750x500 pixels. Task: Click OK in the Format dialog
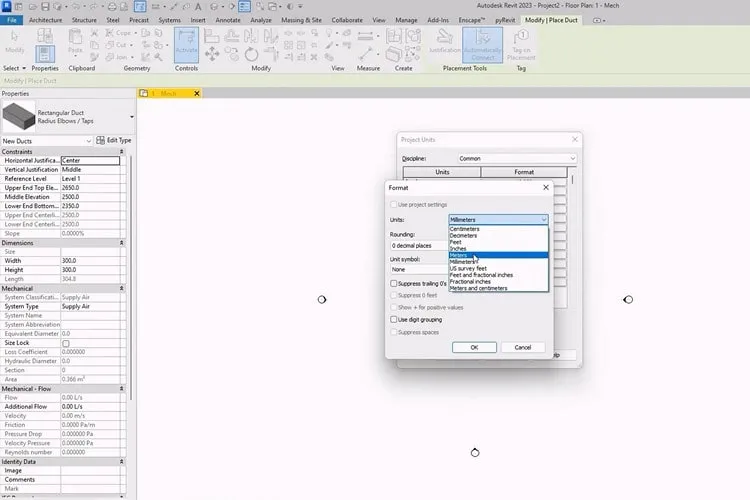(474, 347)
